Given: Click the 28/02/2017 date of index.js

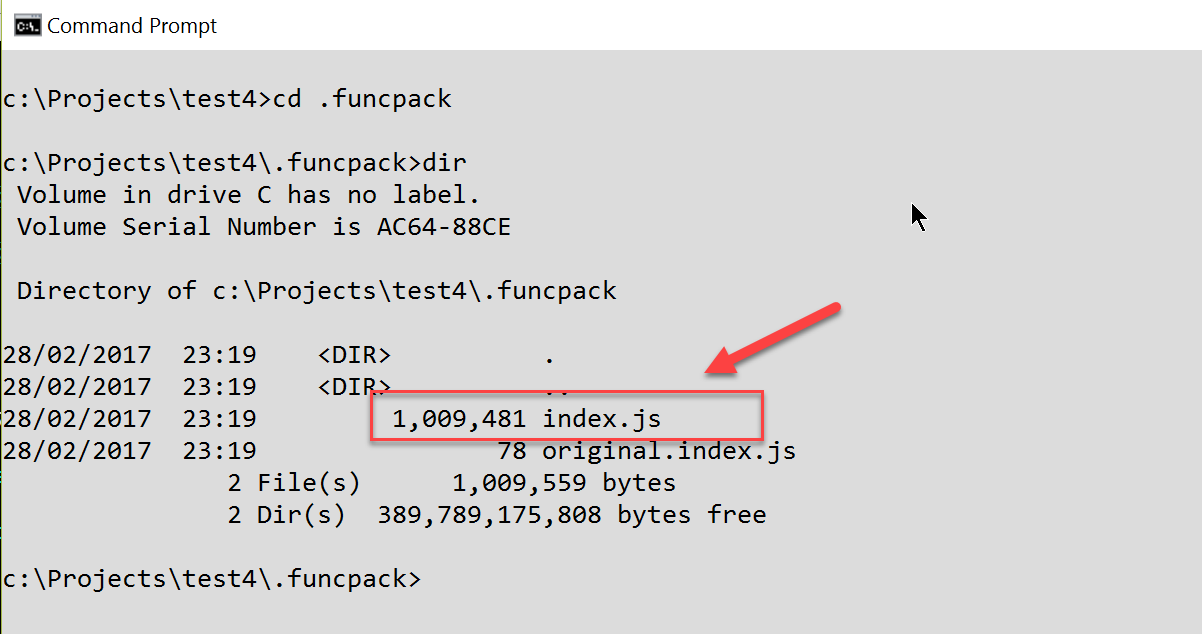Looking at the screenshot, I should click(x=77, y=419).
